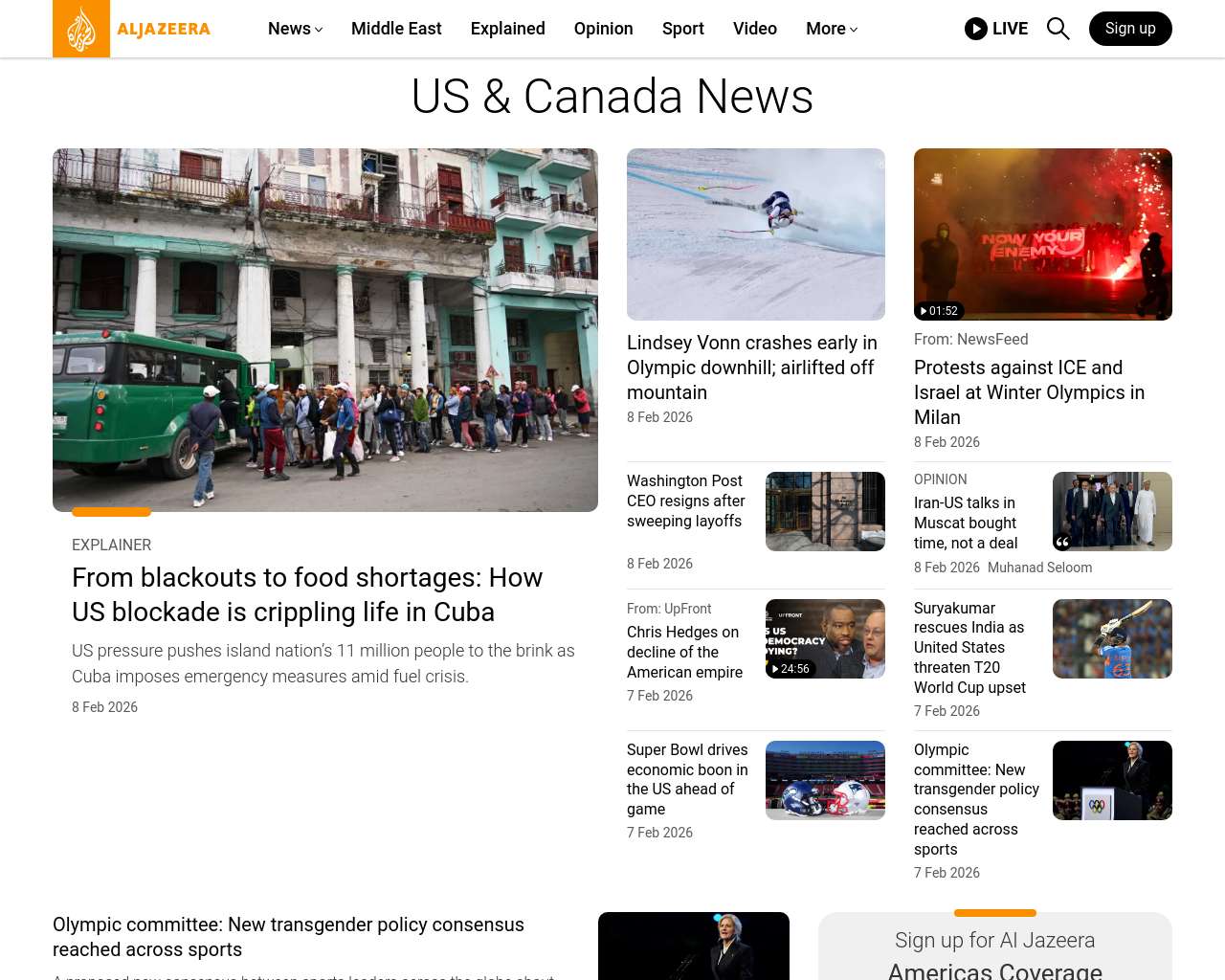
Task: Open Washington Post CEO resigns story
Action: [686, 501]
